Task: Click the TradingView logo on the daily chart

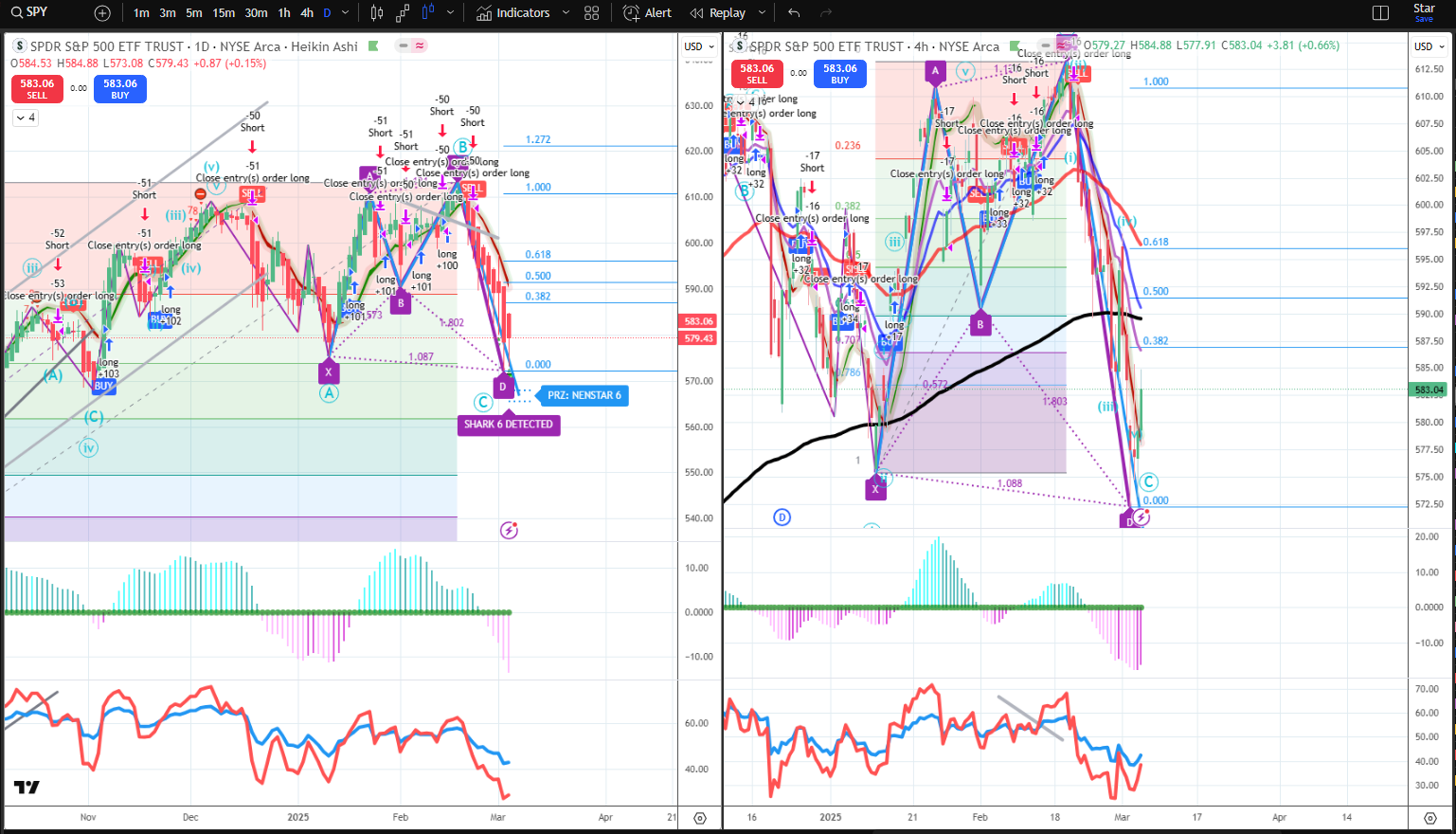Action: [27, 788]
